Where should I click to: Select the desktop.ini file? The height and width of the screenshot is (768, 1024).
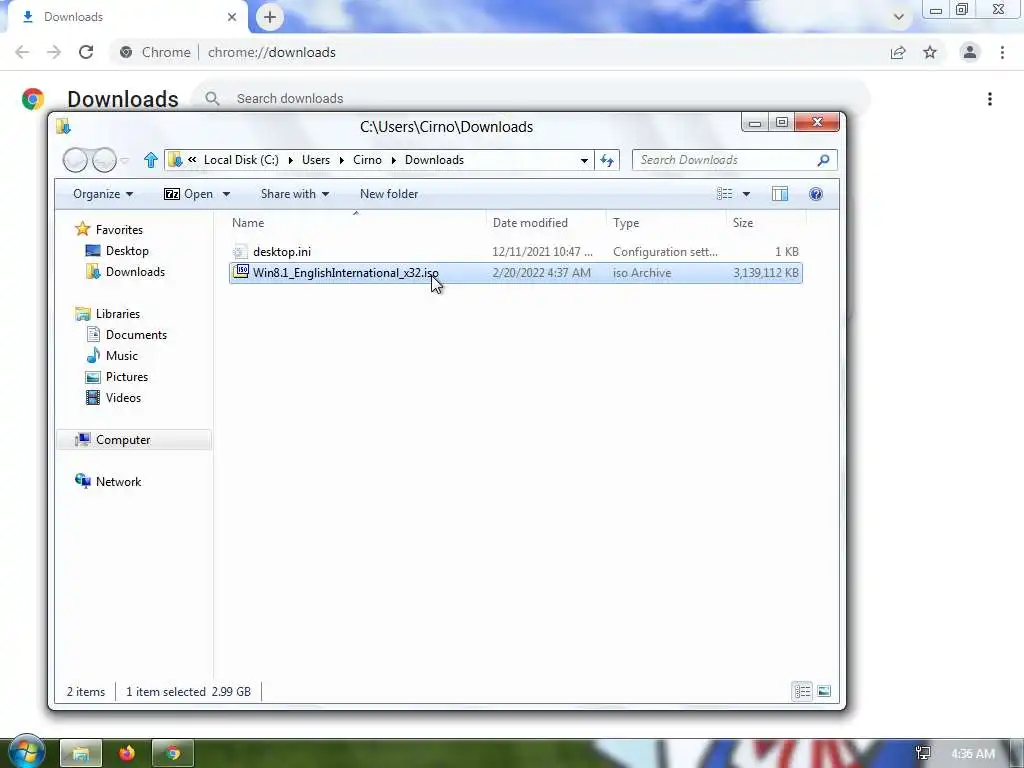516,251
